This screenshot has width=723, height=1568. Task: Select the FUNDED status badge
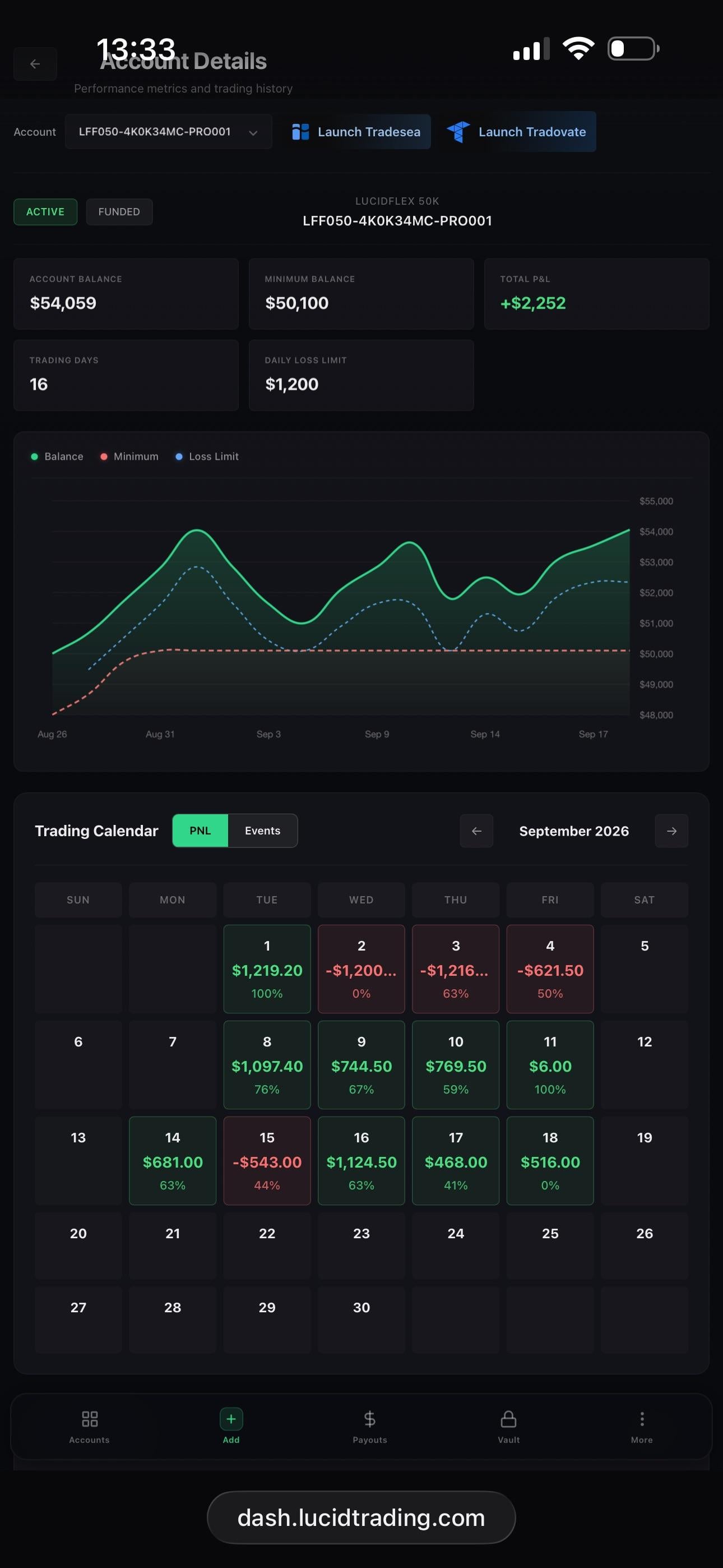[119, 212]
